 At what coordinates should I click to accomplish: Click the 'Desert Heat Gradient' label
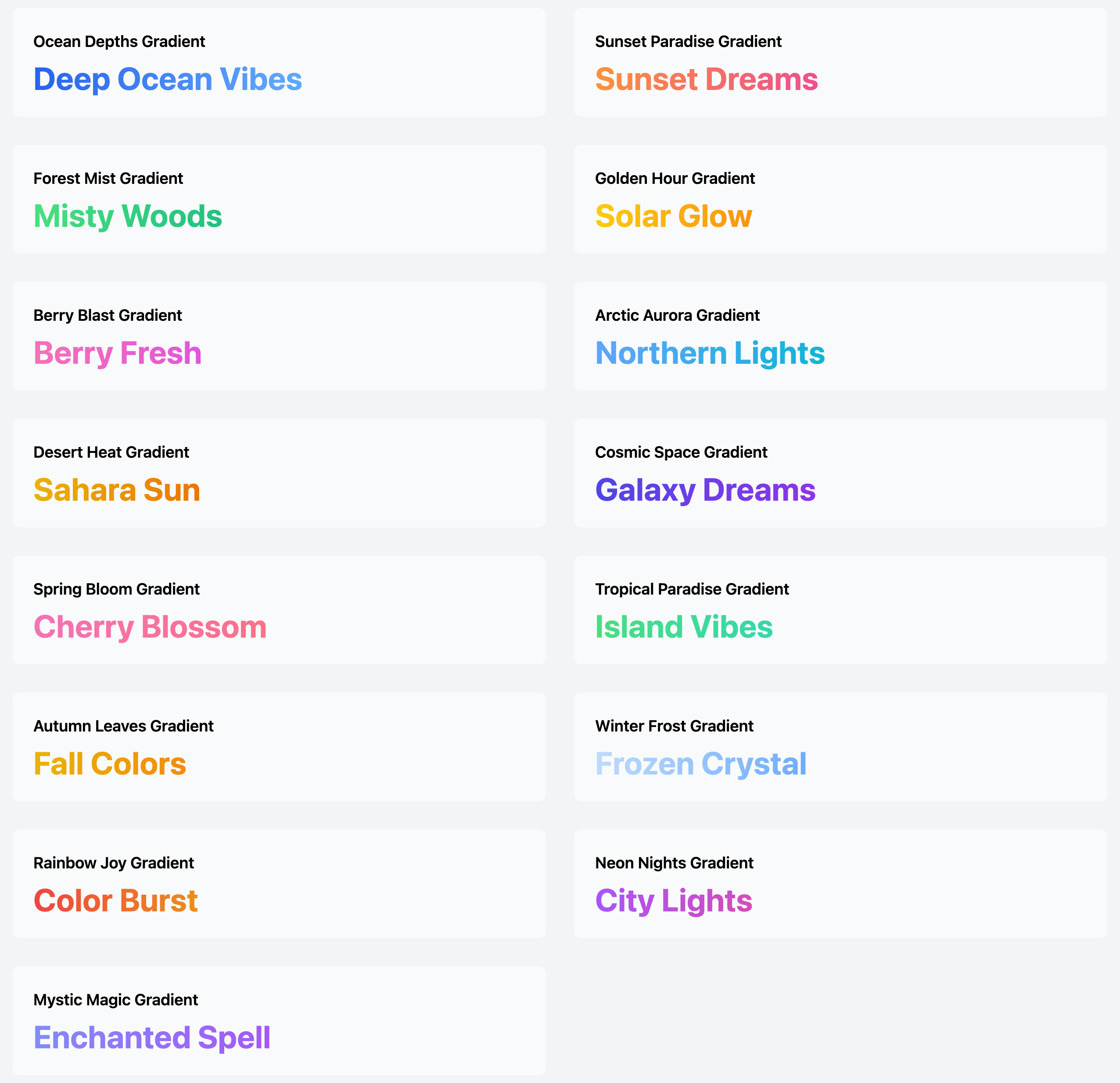click(111, 452)
